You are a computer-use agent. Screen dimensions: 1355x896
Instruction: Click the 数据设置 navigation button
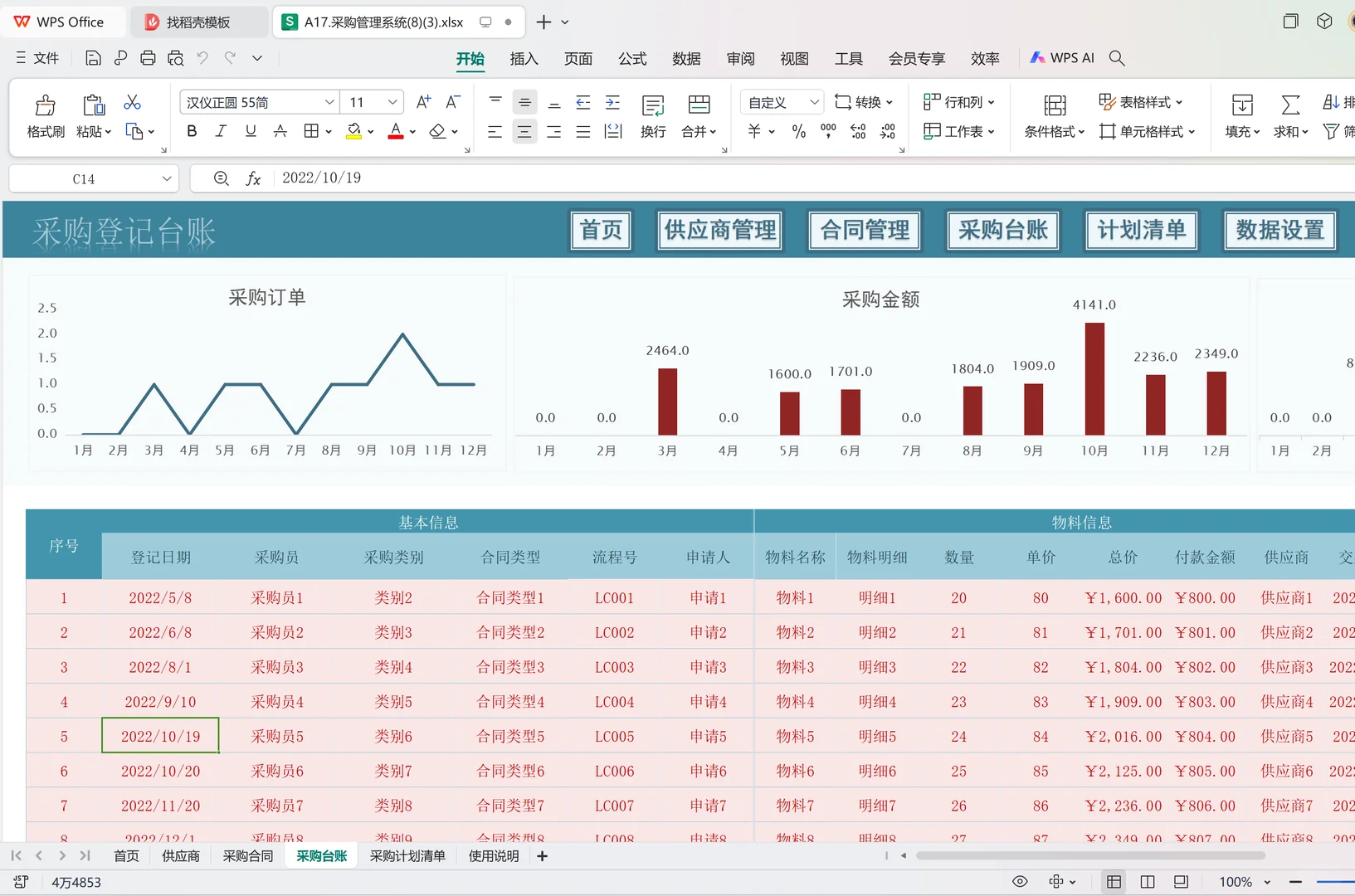click(1279, 231)
